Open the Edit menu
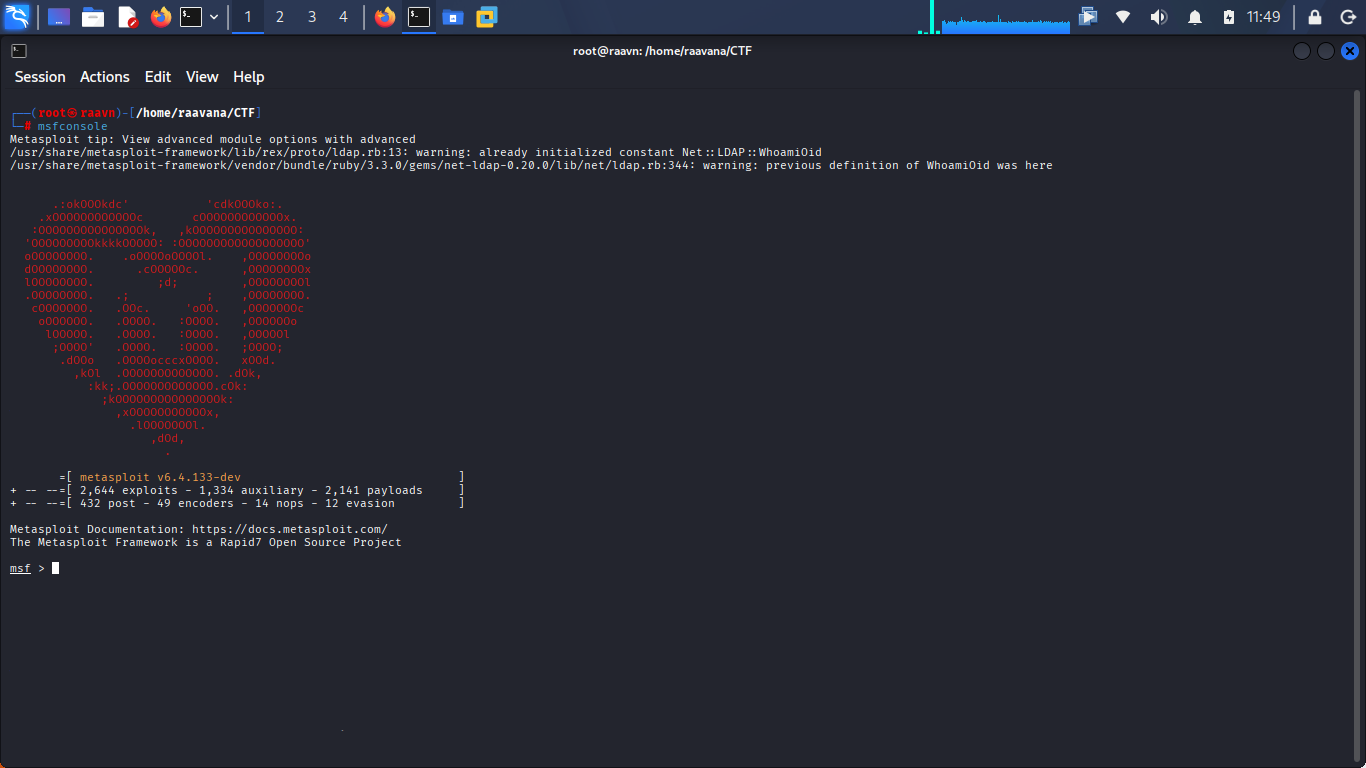This screenshot has width=1366, height=768. pyautogui.click(x=158, y=77)
